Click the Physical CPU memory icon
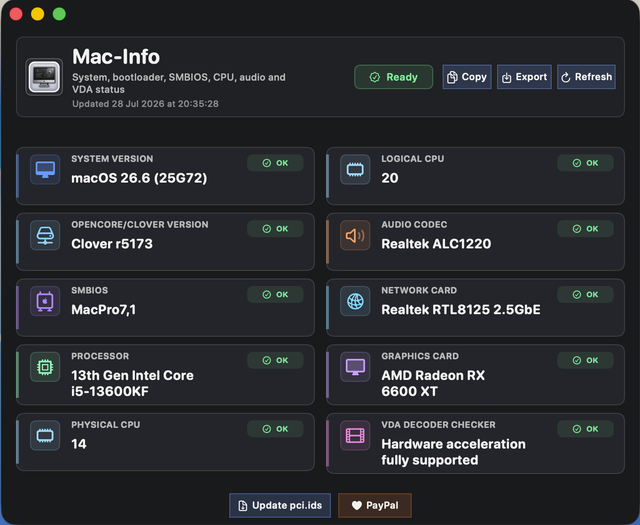The width and height of the screenshot is (640, 525). pos(45,436)
